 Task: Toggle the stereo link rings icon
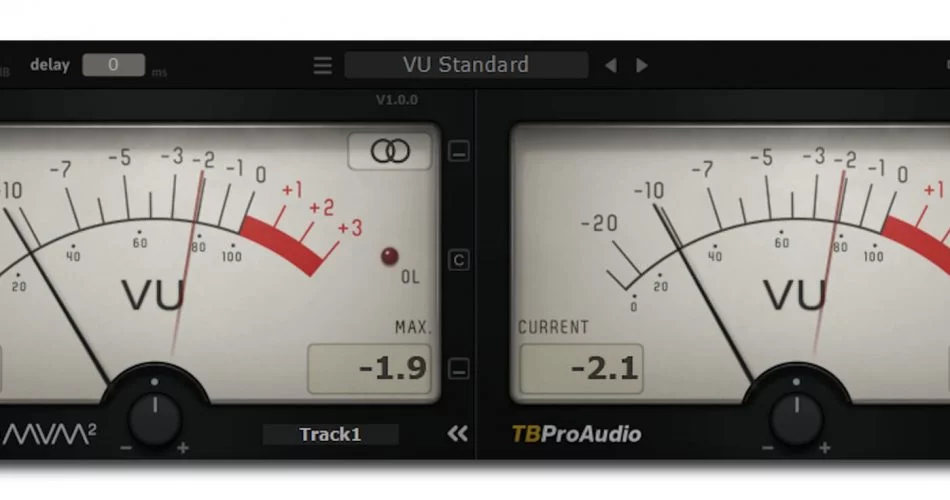390,151
